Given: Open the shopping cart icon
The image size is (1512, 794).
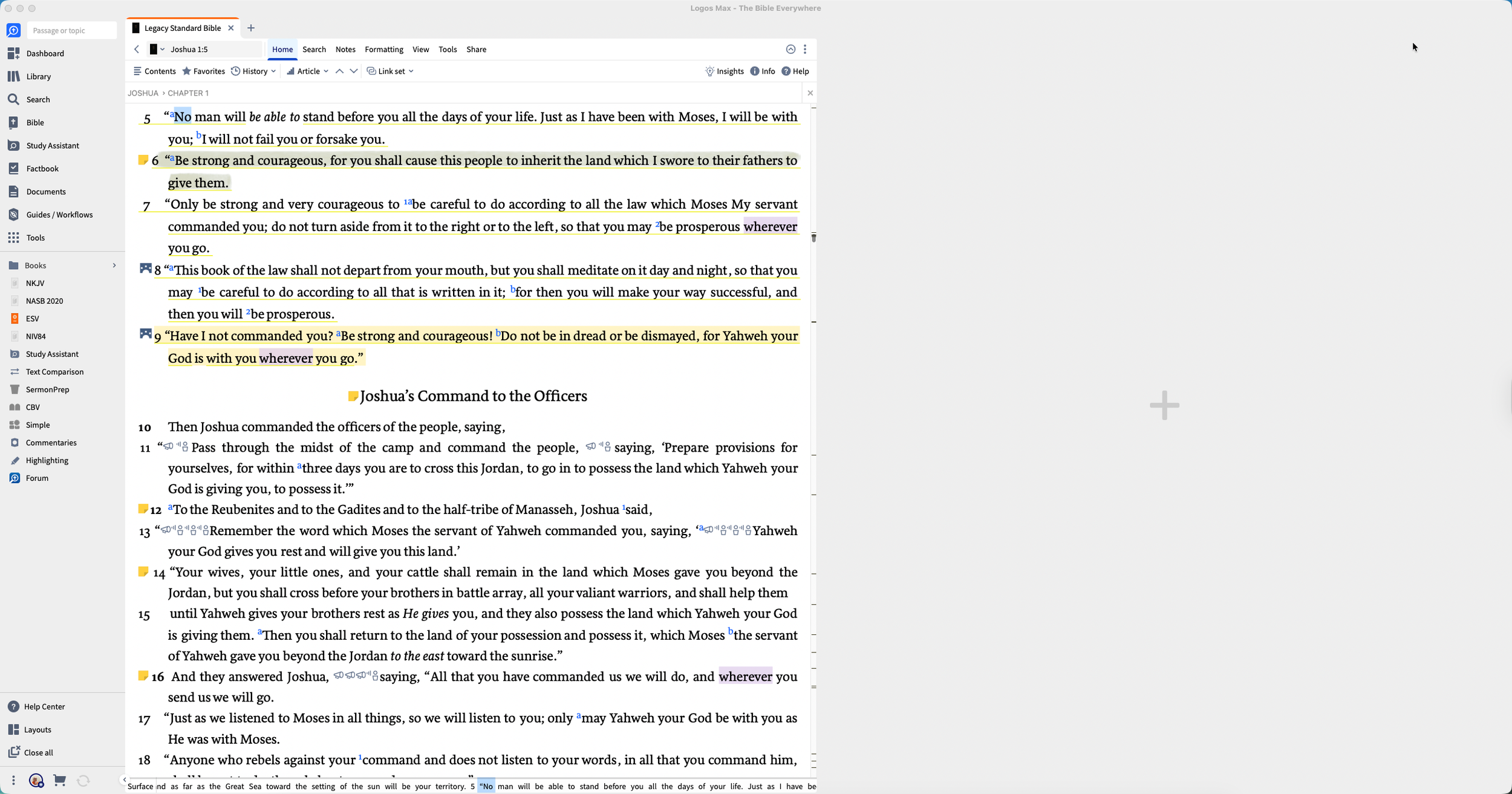Looking at the screenshot, I should click(x=59, y=780).
